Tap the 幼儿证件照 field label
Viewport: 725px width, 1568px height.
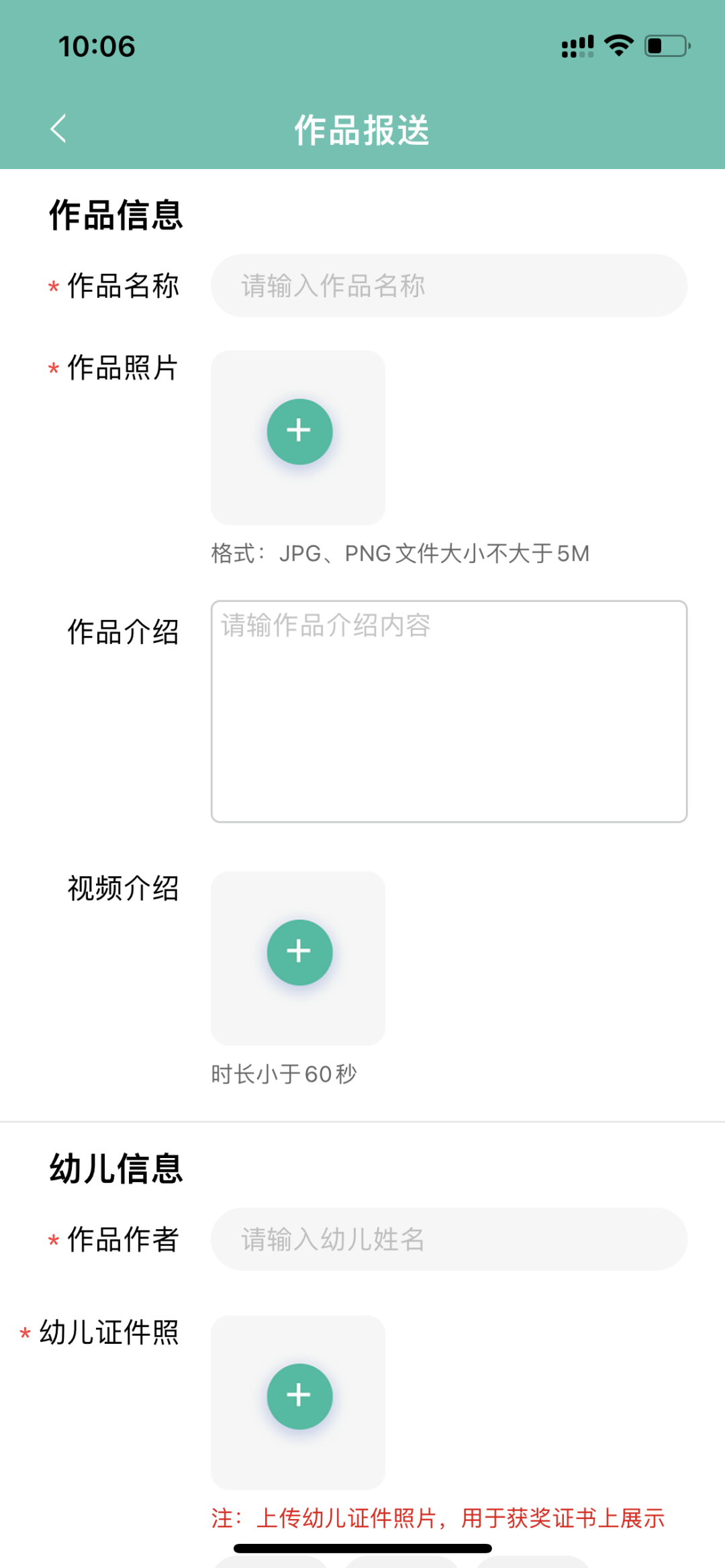(109, 1332)
